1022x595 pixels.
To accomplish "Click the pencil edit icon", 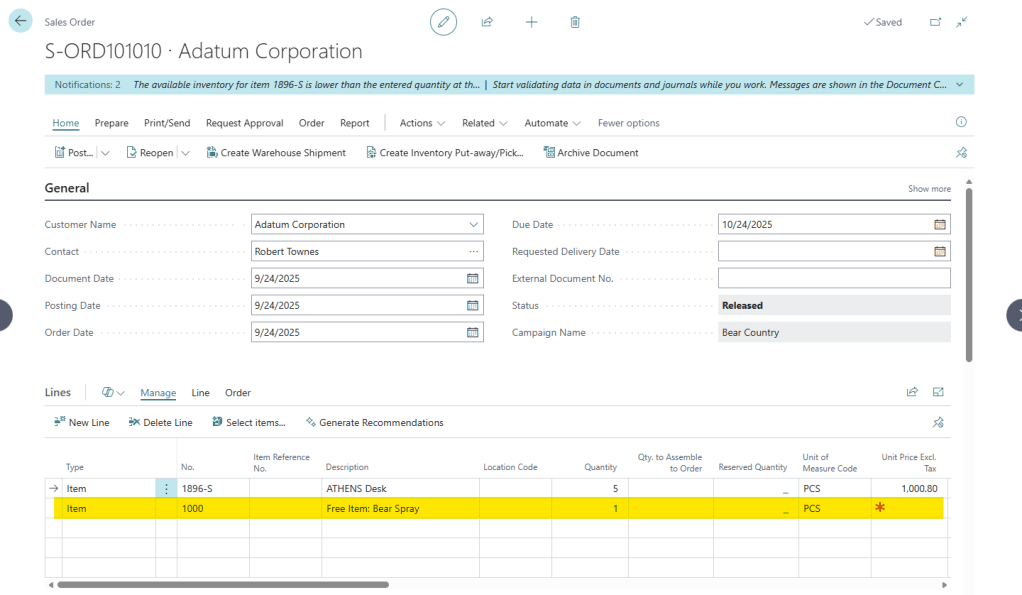I will pos(443,21).
